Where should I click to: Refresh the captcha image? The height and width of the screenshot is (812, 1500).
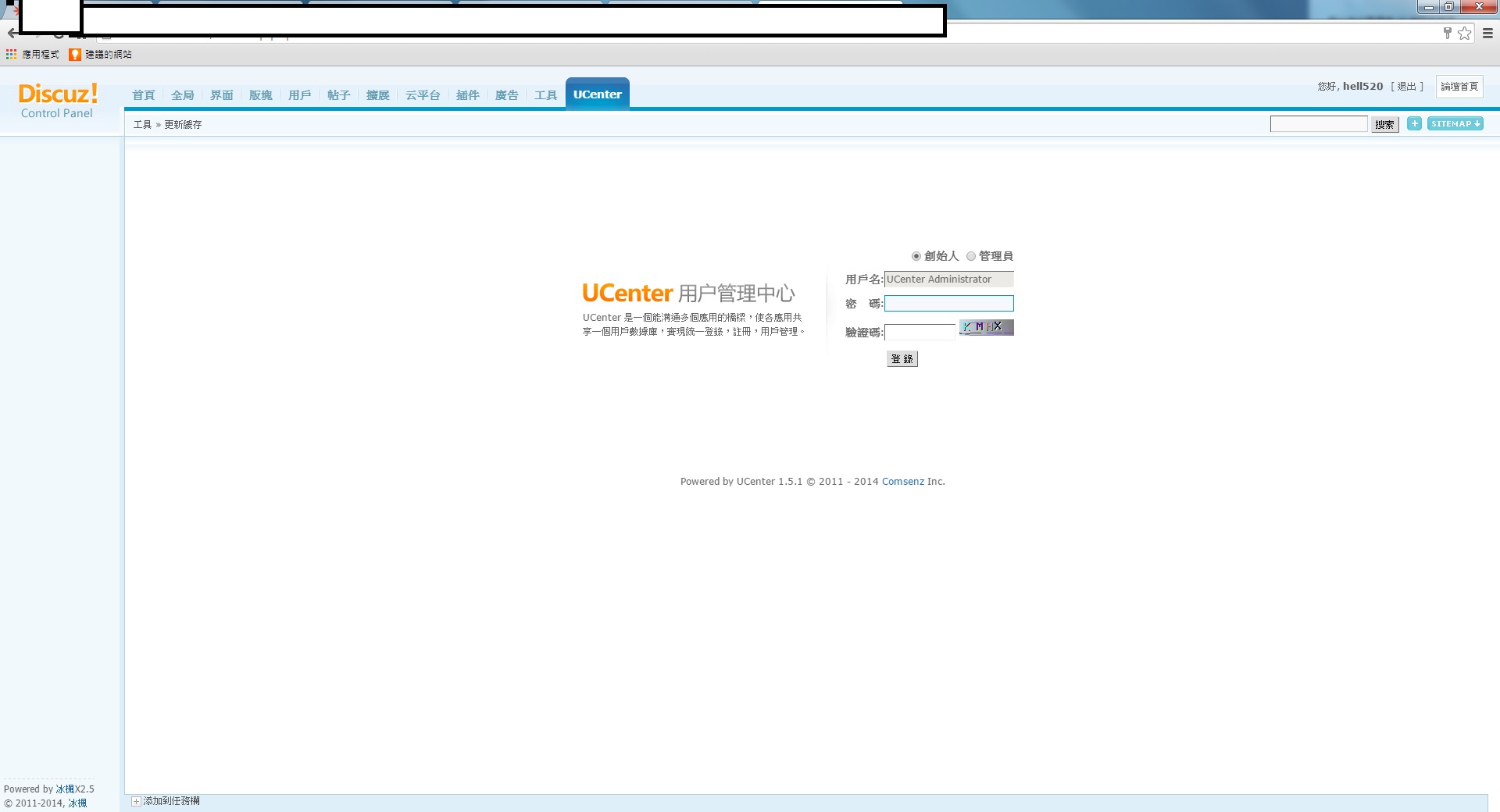(x=987, y=327)
